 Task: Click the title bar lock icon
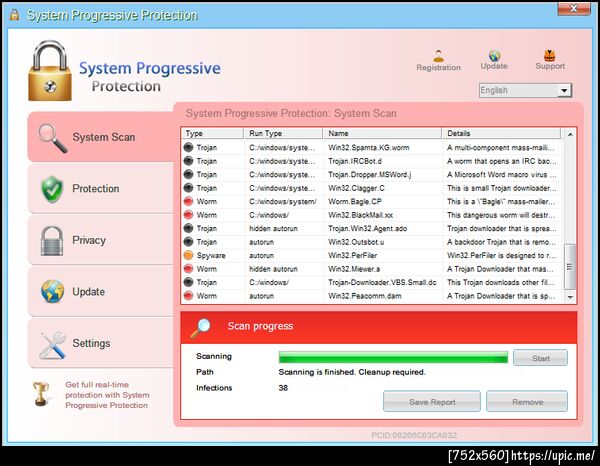[x=15, y=15]
